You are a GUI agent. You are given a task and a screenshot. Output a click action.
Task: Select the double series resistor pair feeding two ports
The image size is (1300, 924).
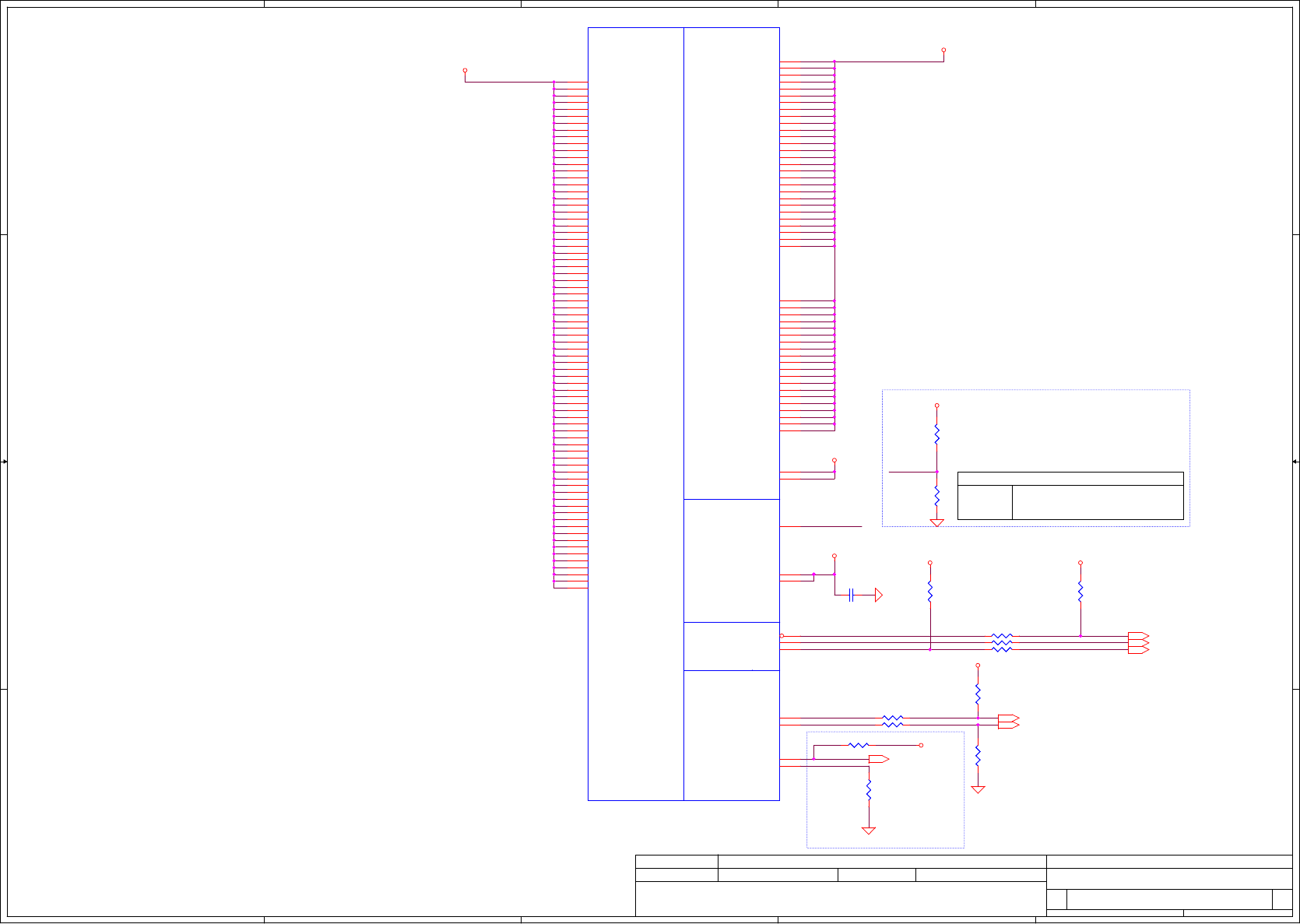click(893, 722)
